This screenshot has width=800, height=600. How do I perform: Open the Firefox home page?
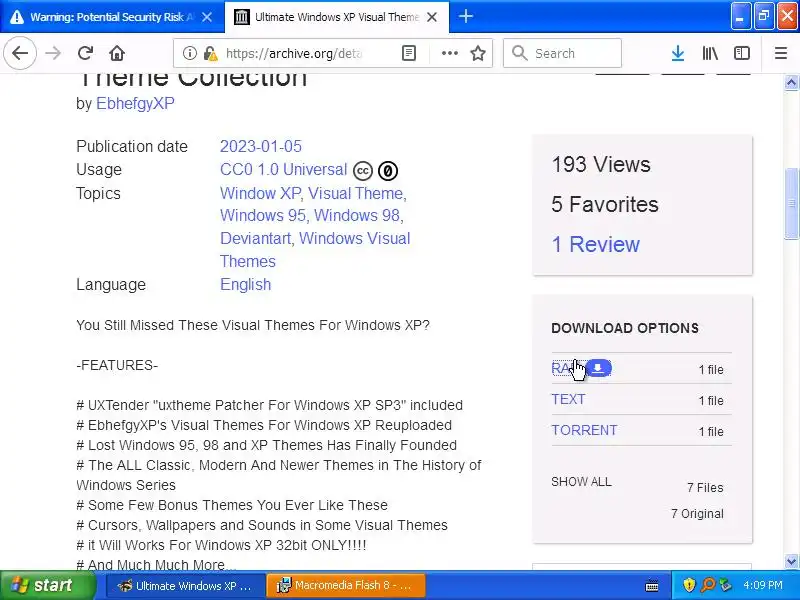[117, 53]
